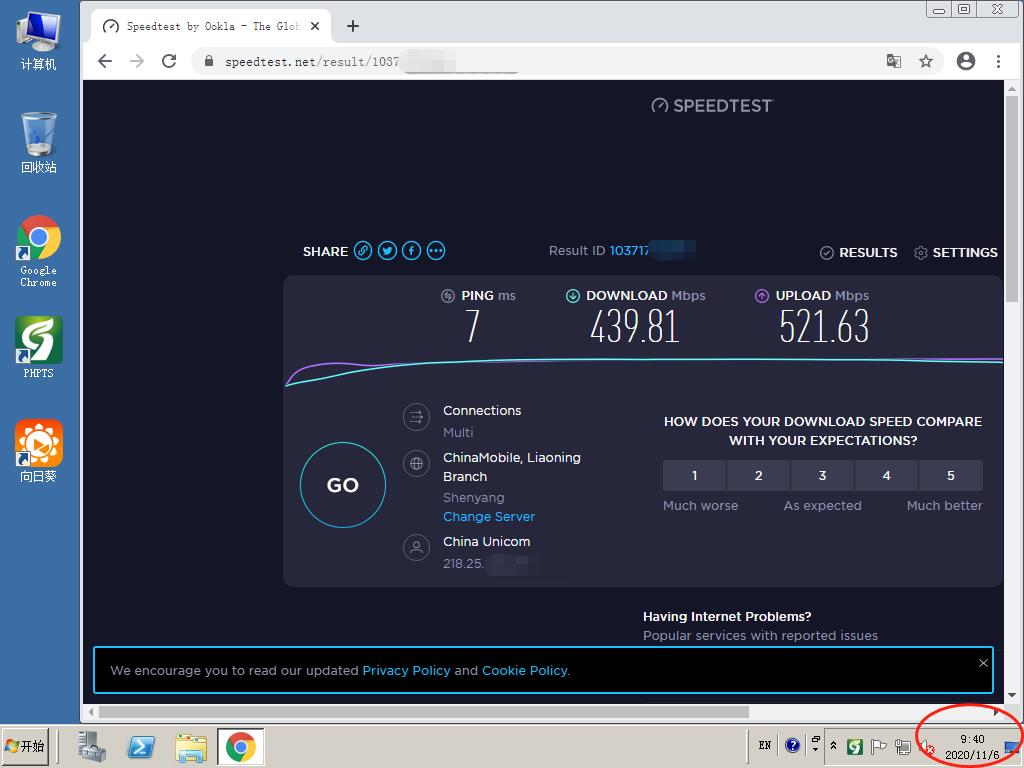Screen dimensions: 1024x768
Task: Rate download speed as 5
Action: click(x=951, y=475)
